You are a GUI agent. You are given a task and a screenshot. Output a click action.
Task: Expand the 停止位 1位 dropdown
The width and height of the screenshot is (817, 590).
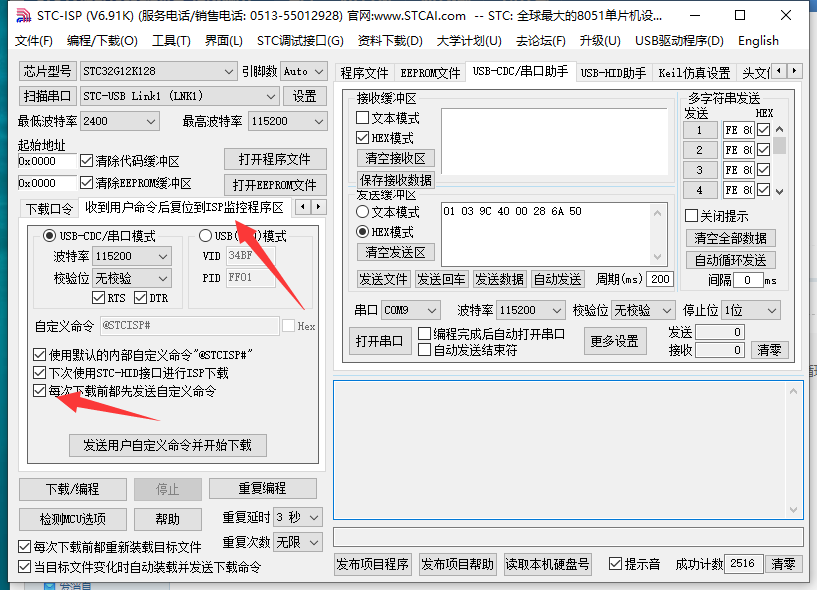coord(751,311)
